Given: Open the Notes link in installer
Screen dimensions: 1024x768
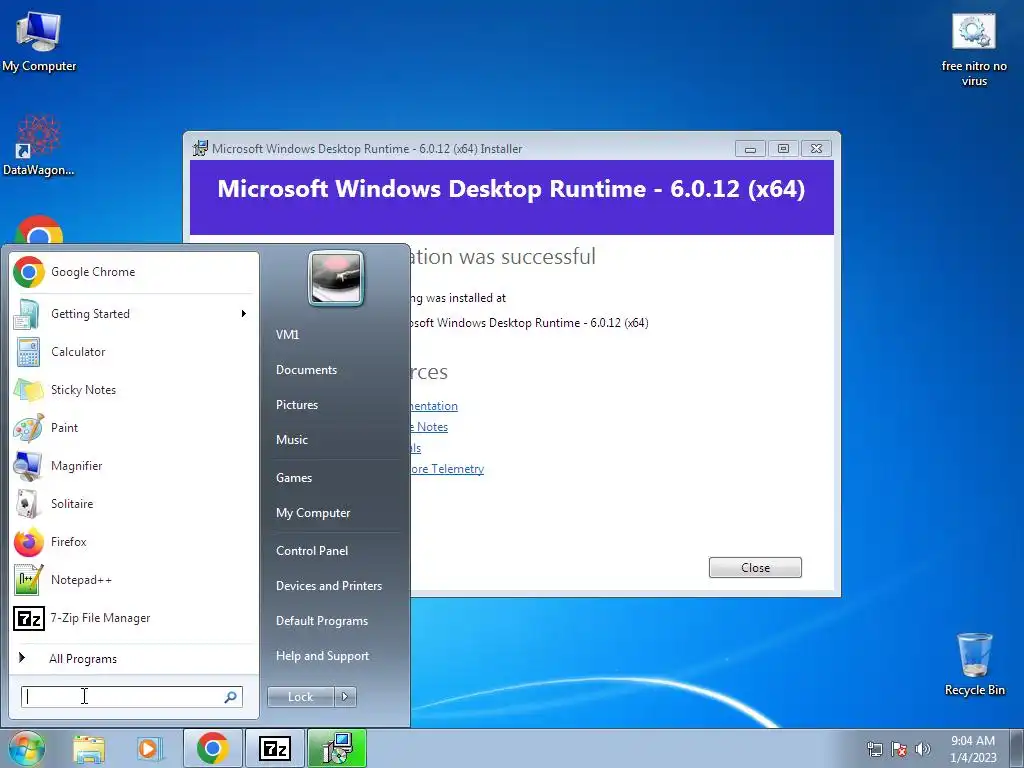Looking at the screenshot, I should point(429,427).
